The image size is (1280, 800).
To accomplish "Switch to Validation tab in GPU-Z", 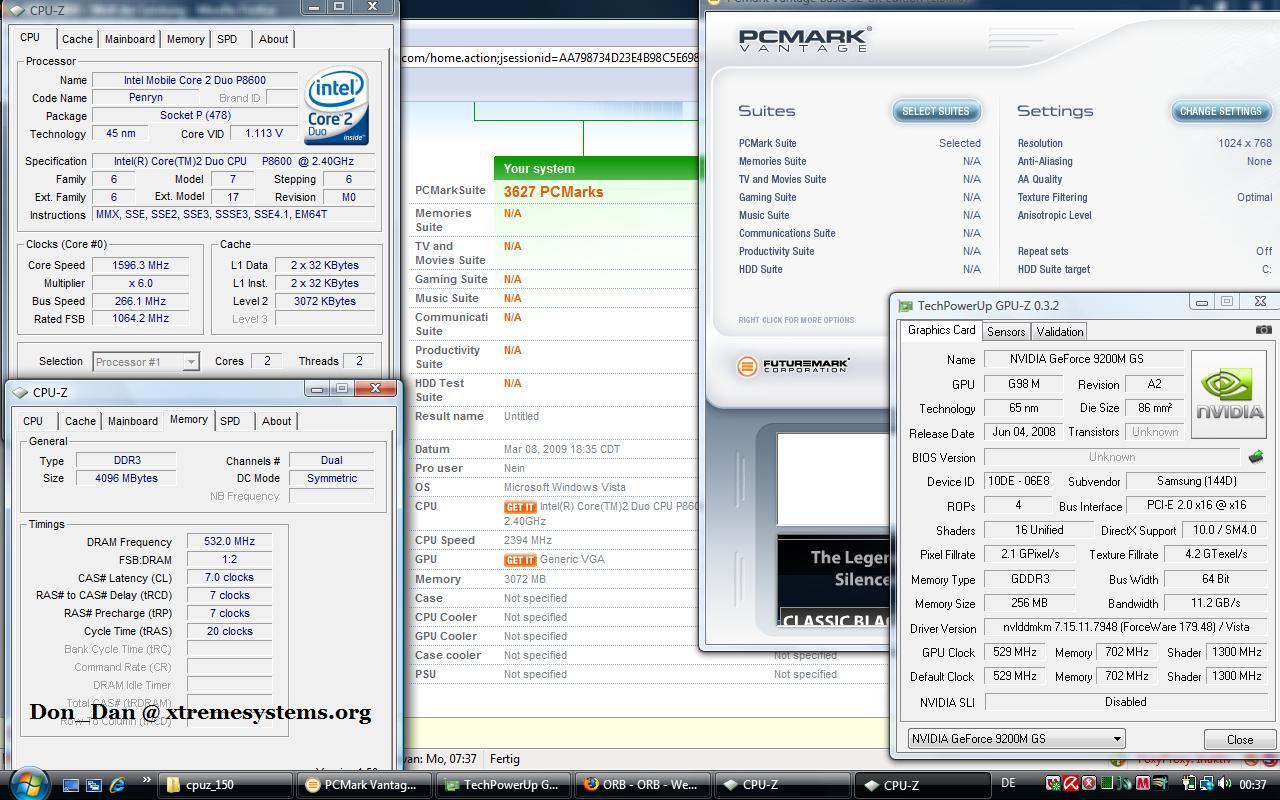I will pyautogui.click(x=1059, y=331).
